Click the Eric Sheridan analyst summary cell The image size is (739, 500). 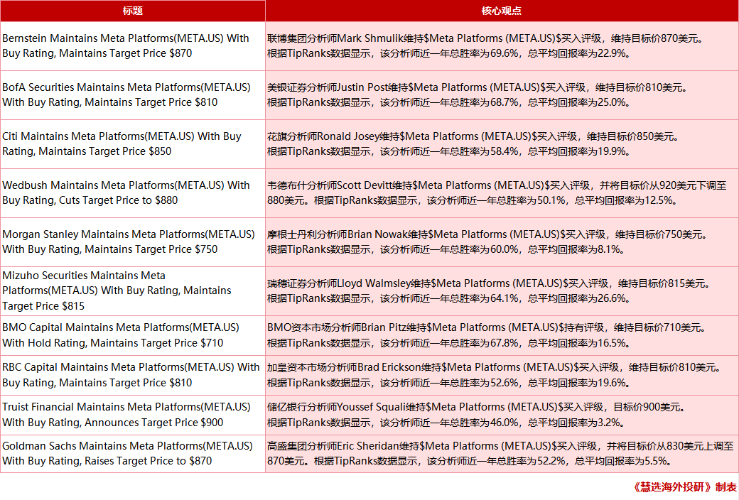coord(502,454)
